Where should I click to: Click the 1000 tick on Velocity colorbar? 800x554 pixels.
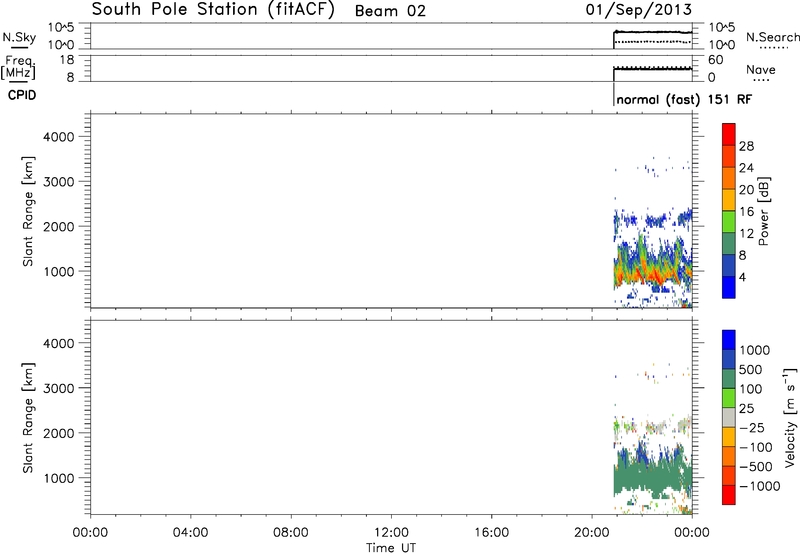[755, 350]
